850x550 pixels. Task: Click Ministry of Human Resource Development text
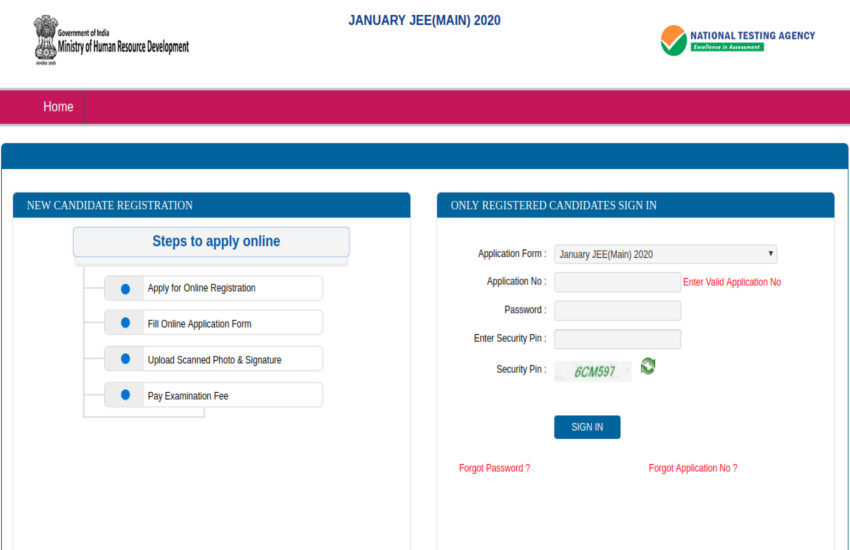click(124, 47)
